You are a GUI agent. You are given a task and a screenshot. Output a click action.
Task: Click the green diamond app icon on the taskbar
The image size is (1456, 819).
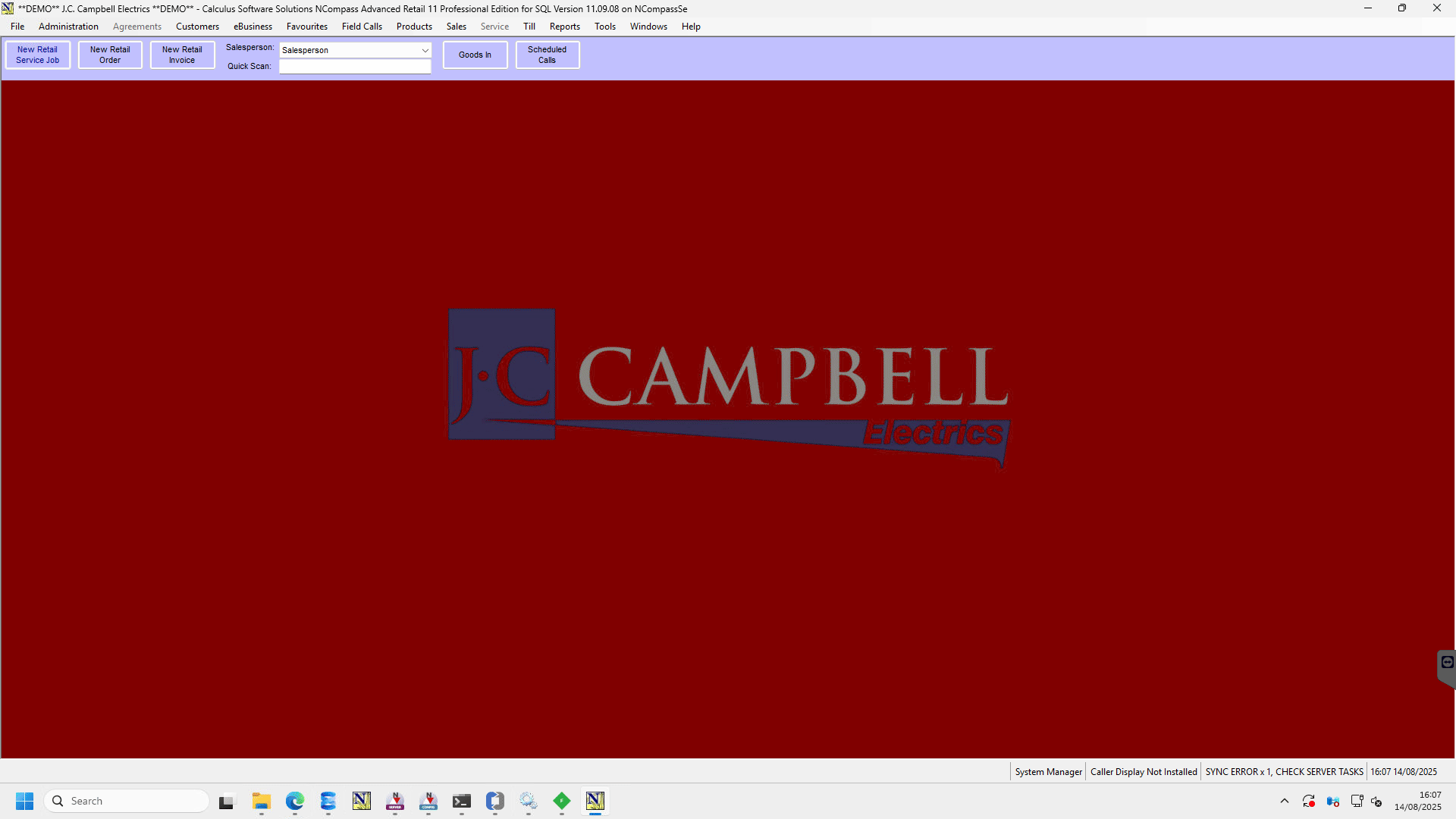[562, 800]
